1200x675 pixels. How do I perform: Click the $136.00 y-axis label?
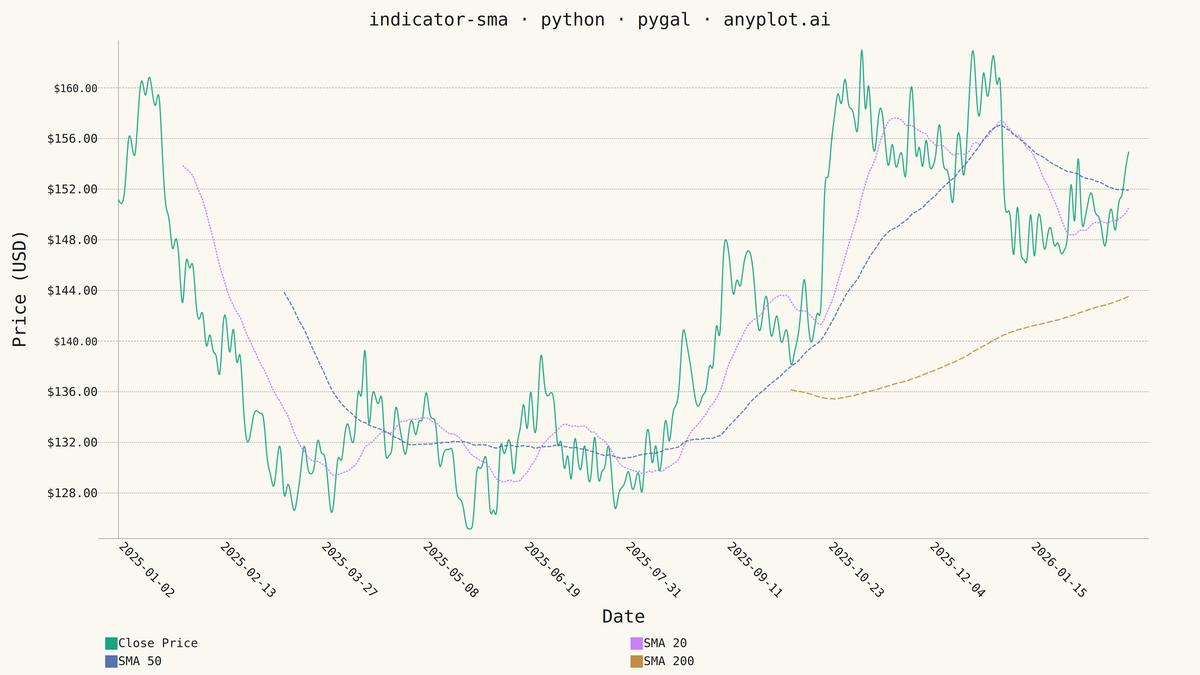click(x=72, y=392)
